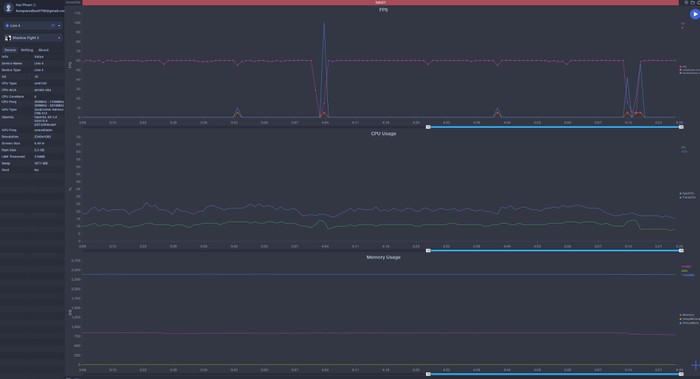Screen dimensions: 700x379
Task: Click the blue plus icon to add a chart
Action: (695, 366)
